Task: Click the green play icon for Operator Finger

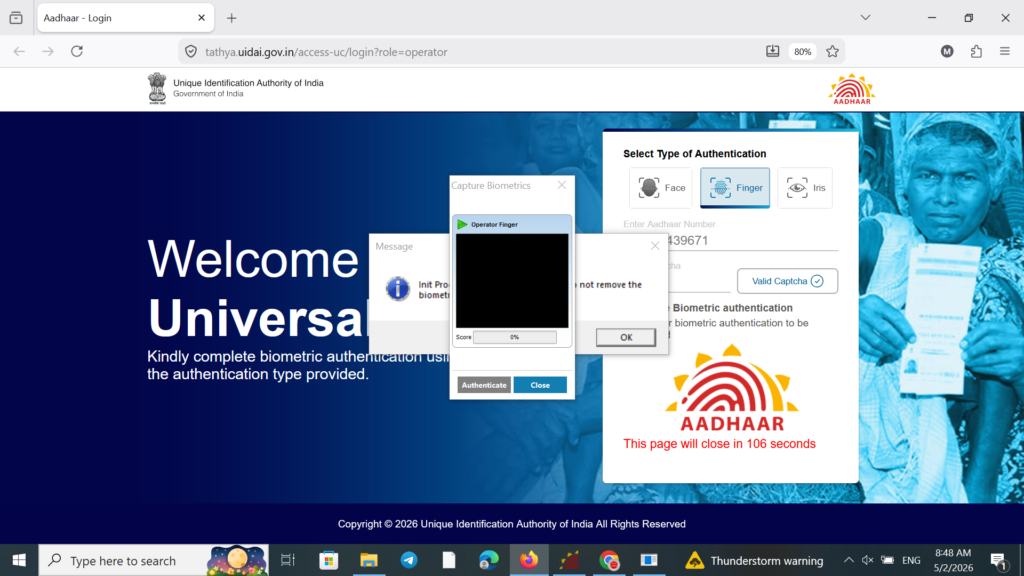Action: (462, 224)
